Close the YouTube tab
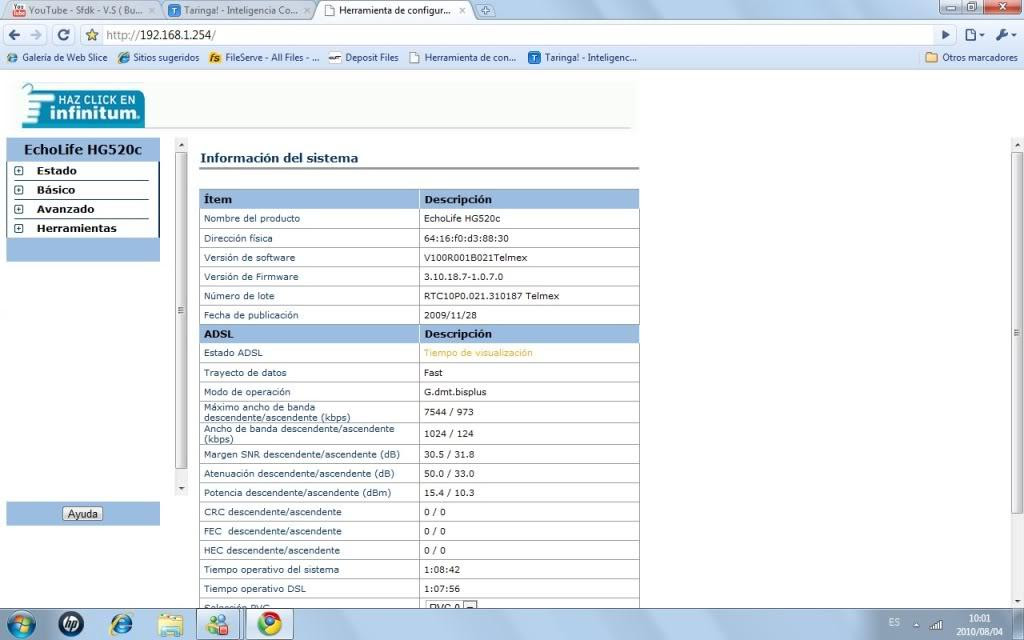Screen dimensions: 1024x640 pyautogui.click(x=153, y=10)
